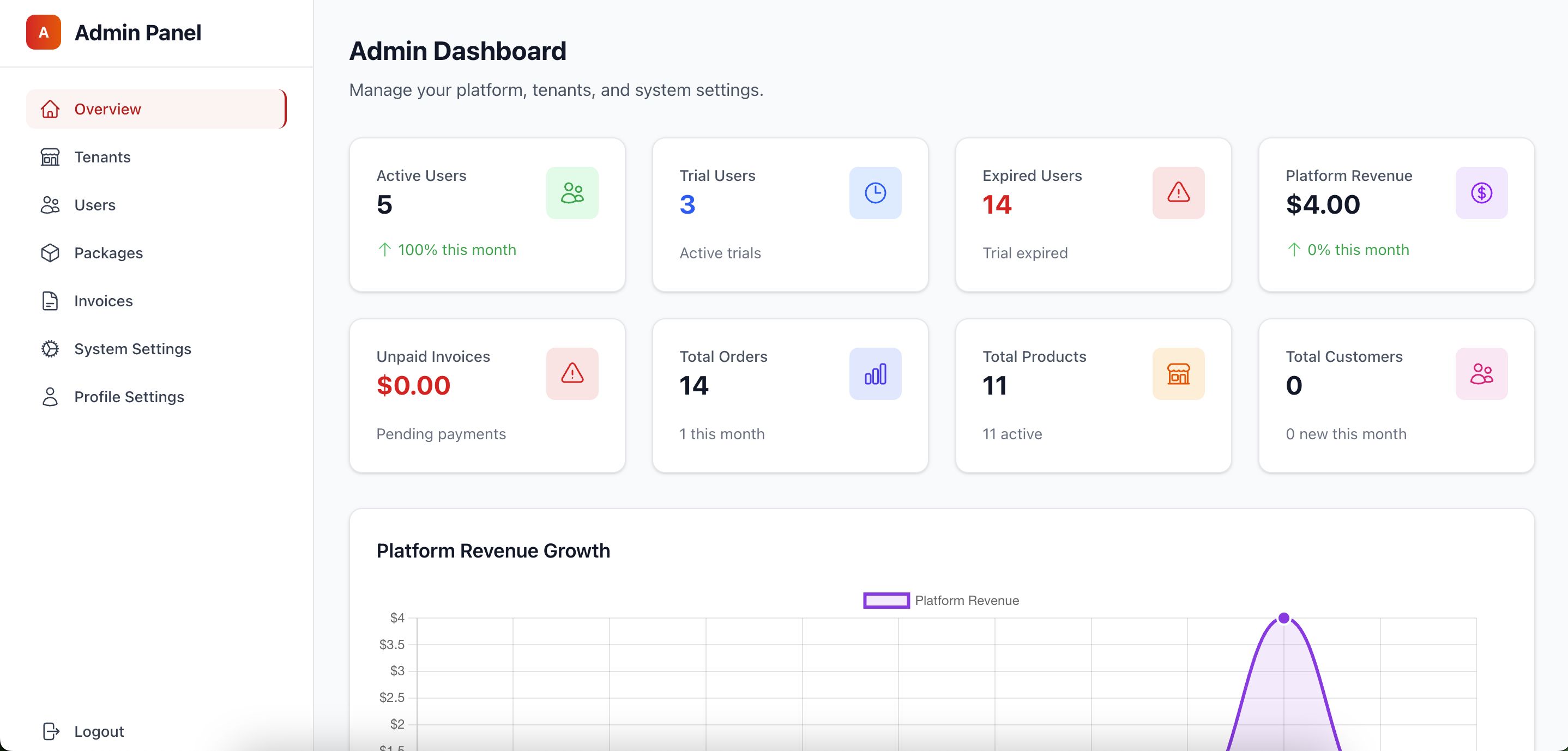Click the orange Admin Panel logo badge
The image size is (1568, 751).
click(43, 32)
